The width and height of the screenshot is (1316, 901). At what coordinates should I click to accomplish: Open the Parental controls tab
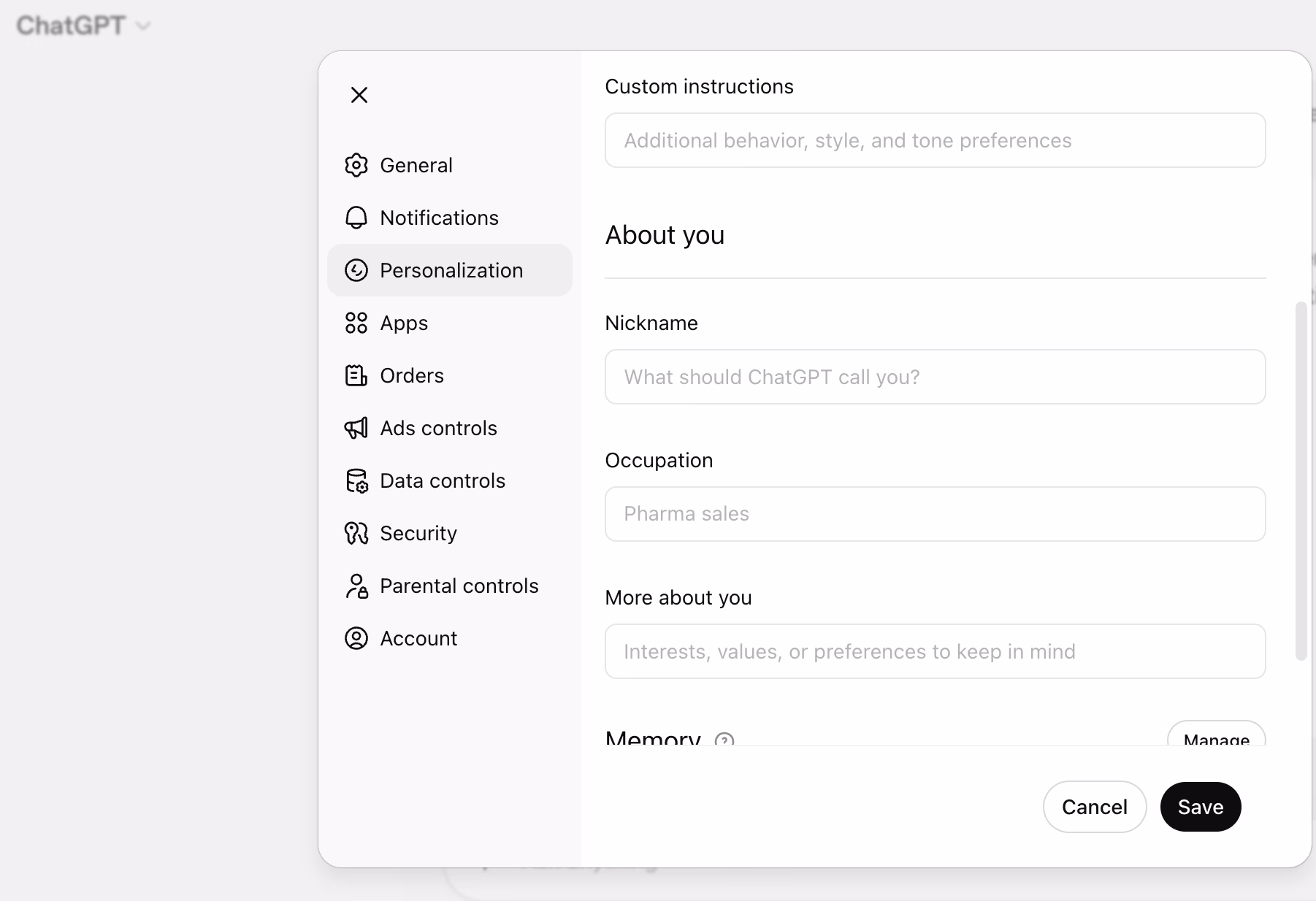tap(450, 586)
